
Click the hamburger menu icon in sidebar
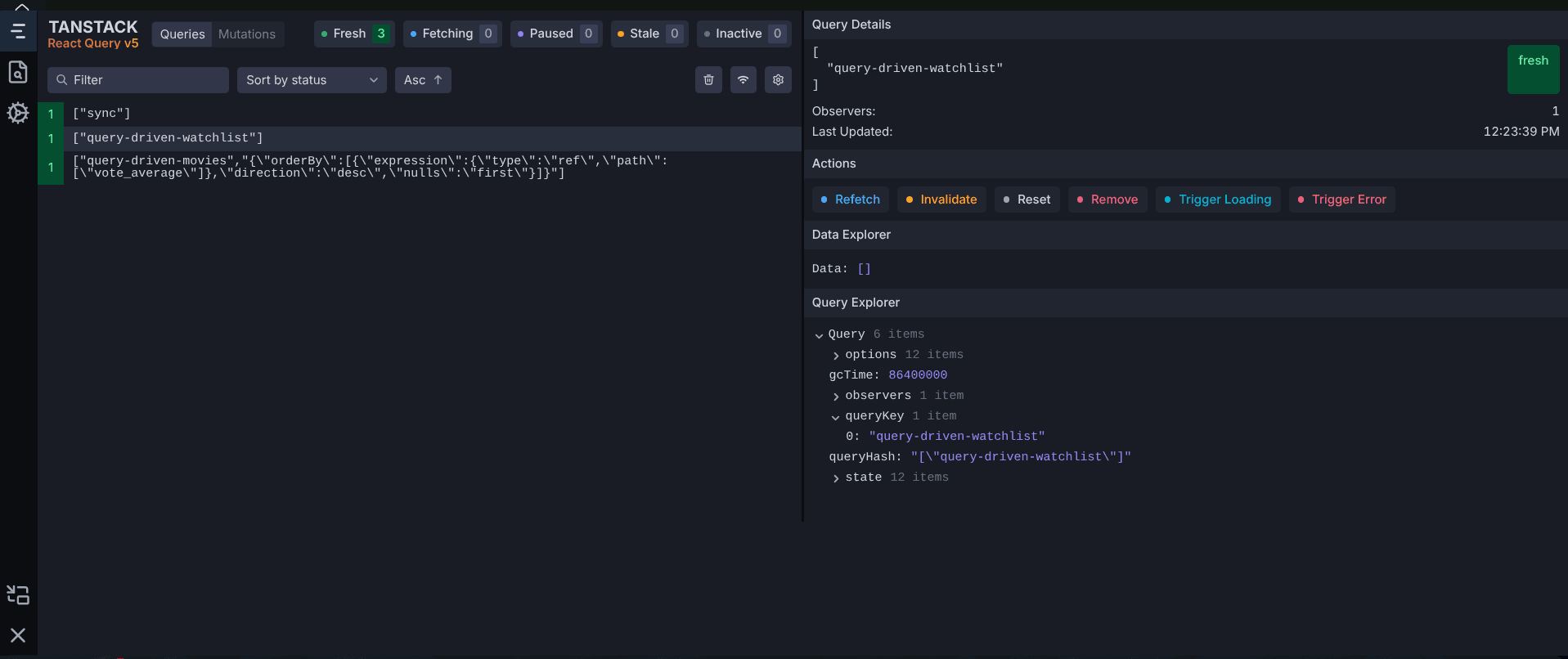coord(18,32)
